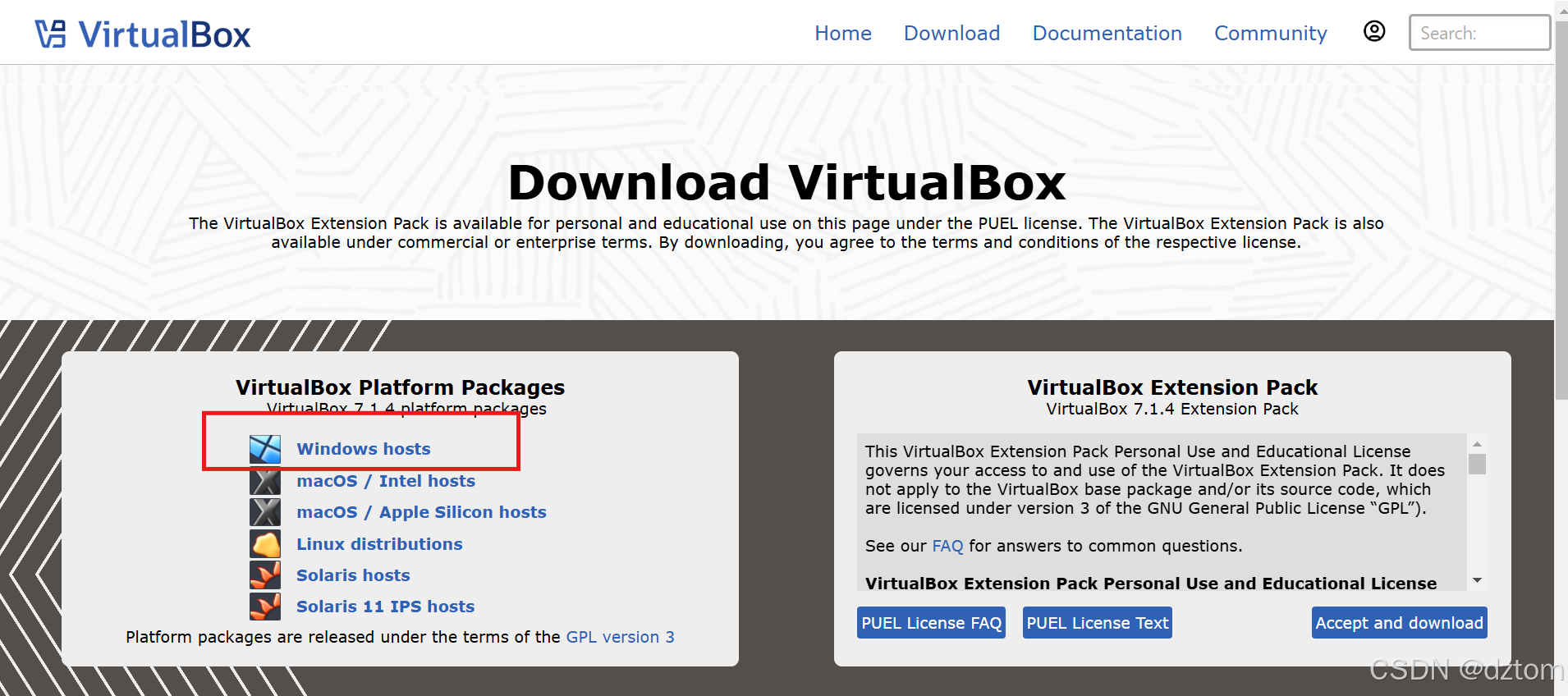Click the VirtualBox 7.1.4 Extension Pack text
This screenshot has height=696, width=1568.
[x=1172, y=409]
